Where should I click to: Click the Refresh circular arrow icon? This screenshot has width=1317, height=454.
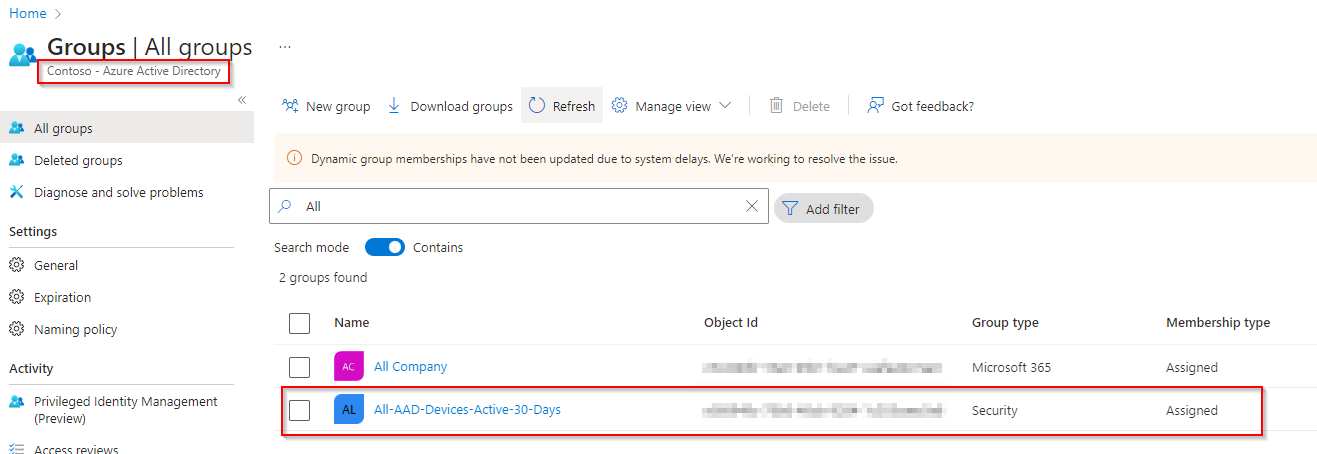[x=537, y=106]
